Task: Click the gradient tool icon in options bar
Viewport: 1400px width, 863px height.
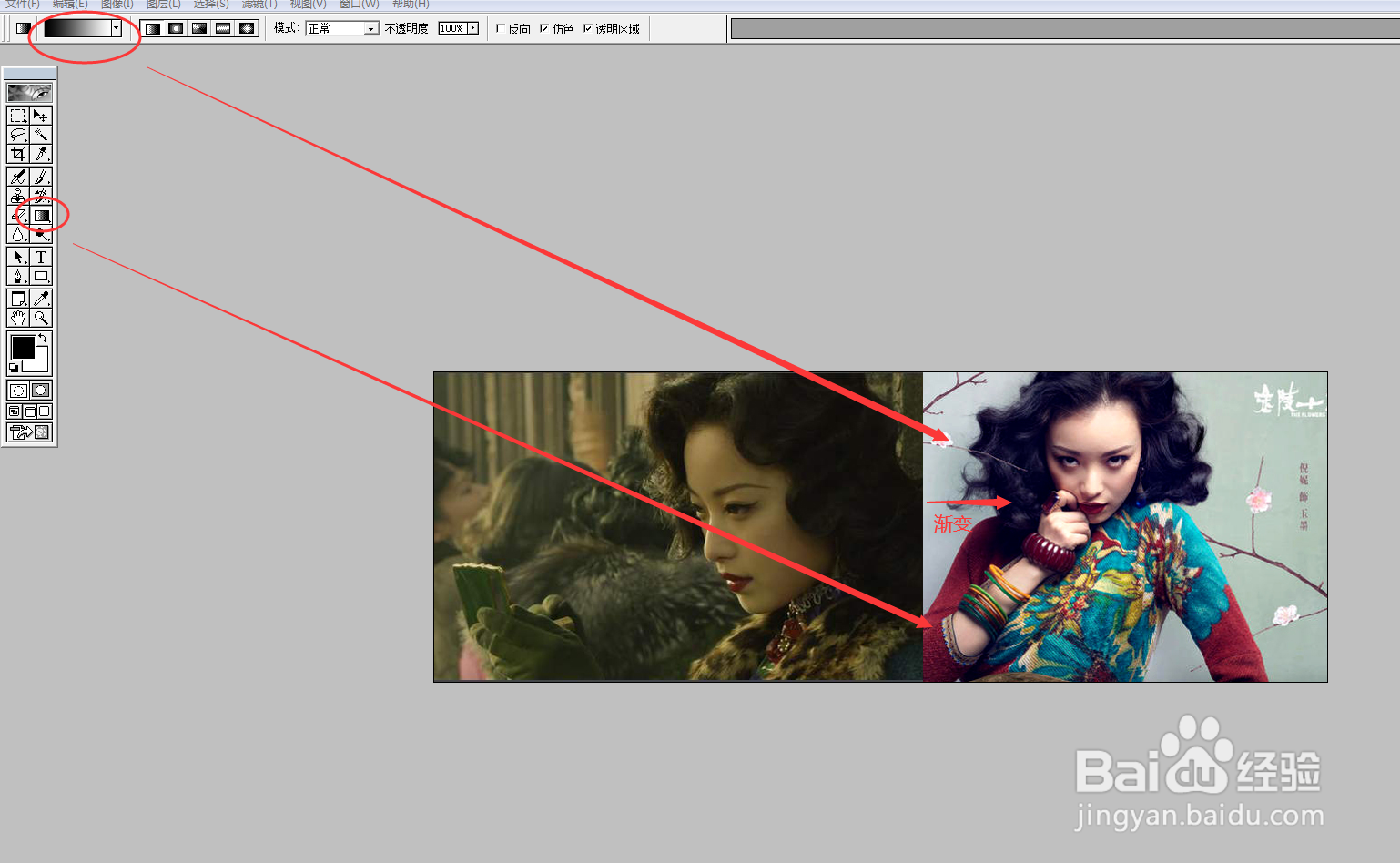Action: pos(24,28)
